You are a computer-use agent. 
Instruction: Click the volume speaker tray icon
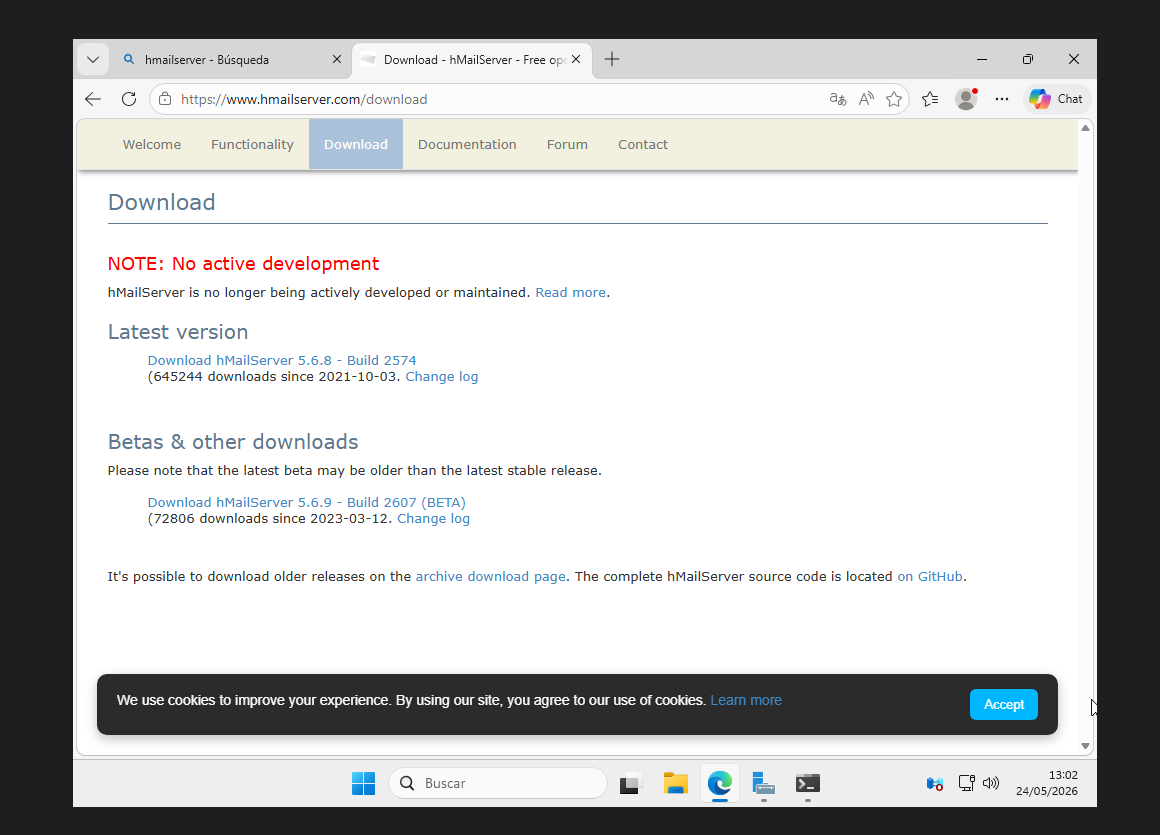tap(991, 783)
